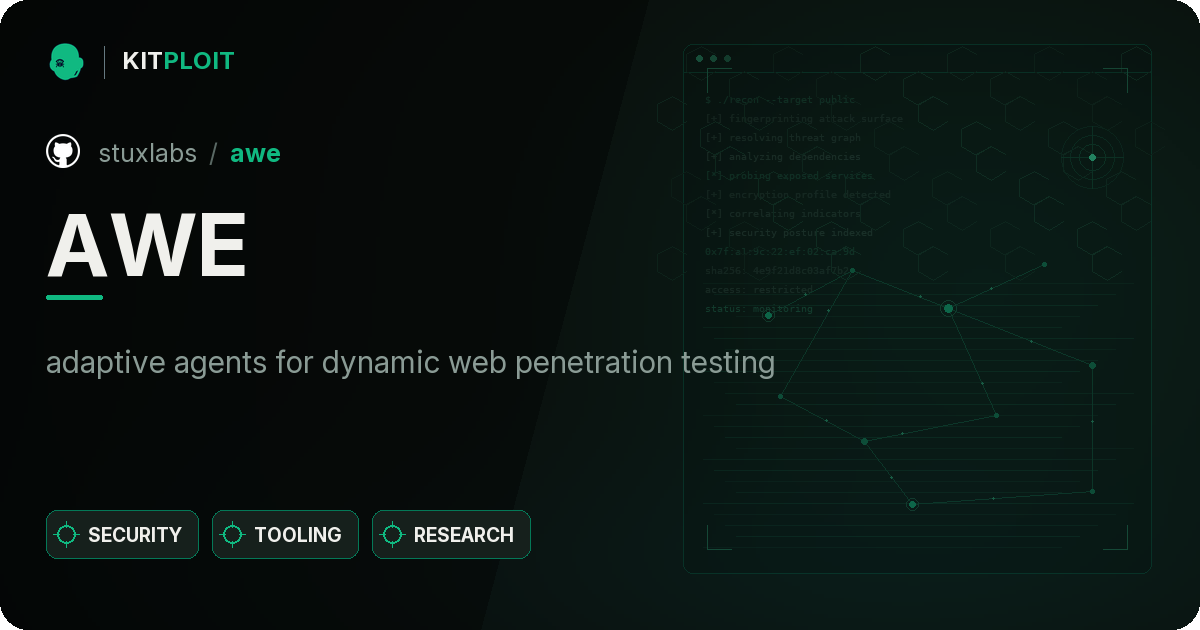Viewport: 1200px width, 630px height.
Task: Click the '--target public' command line
Action: click(781, 100)
